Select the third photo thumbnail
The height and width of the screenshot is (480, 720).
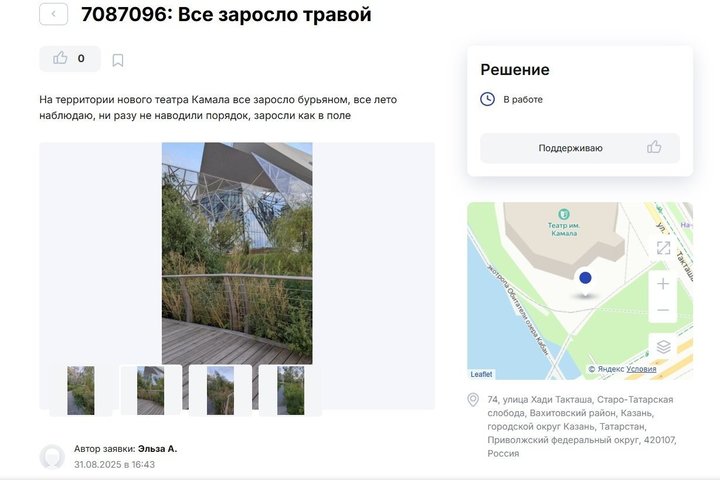point(220,390)
